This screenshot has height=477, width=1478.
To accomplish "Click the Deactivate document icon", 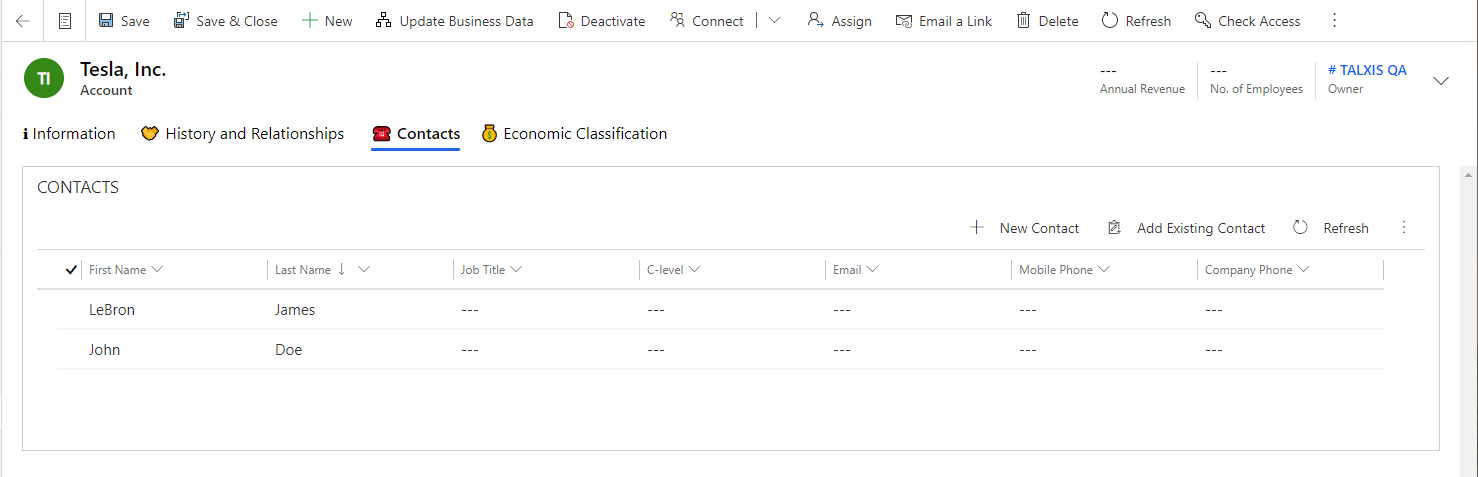I will click(566, 21).
